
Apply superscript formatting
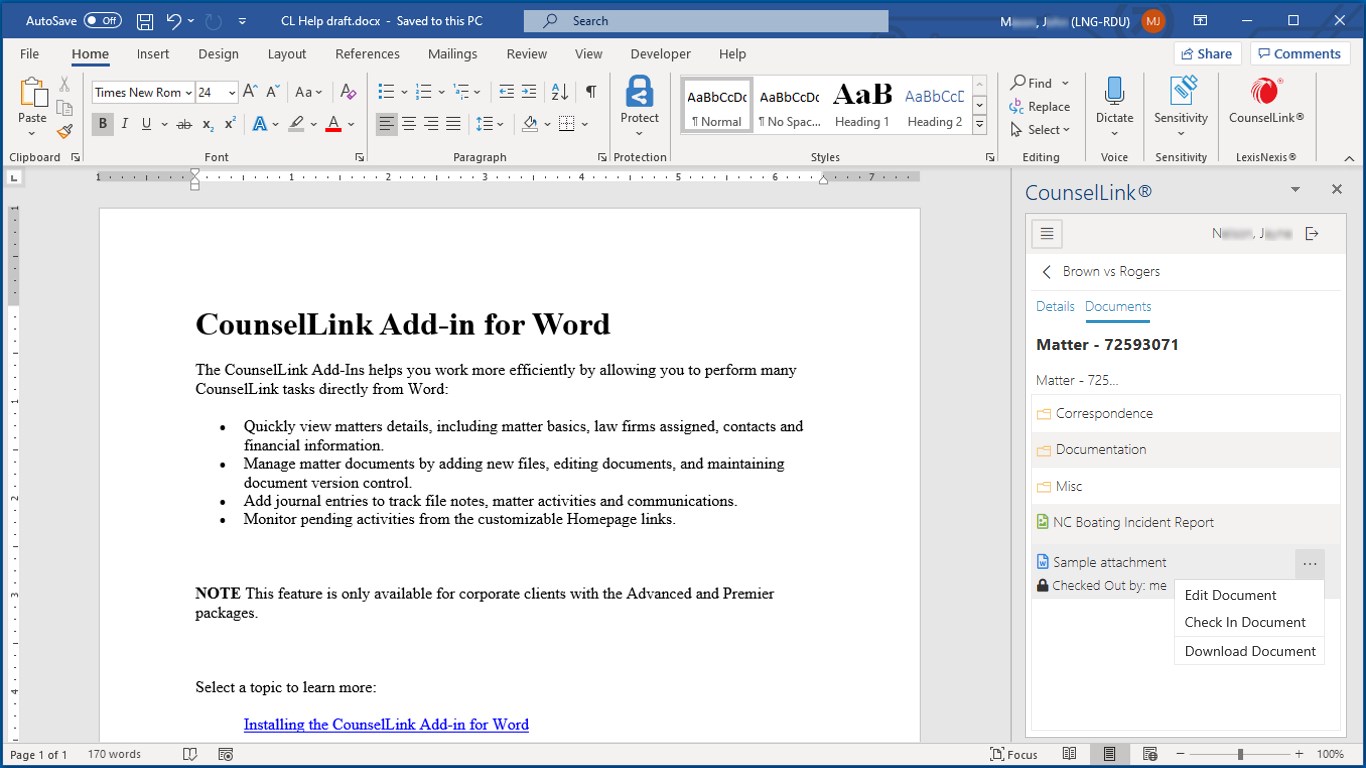(230, 124)
